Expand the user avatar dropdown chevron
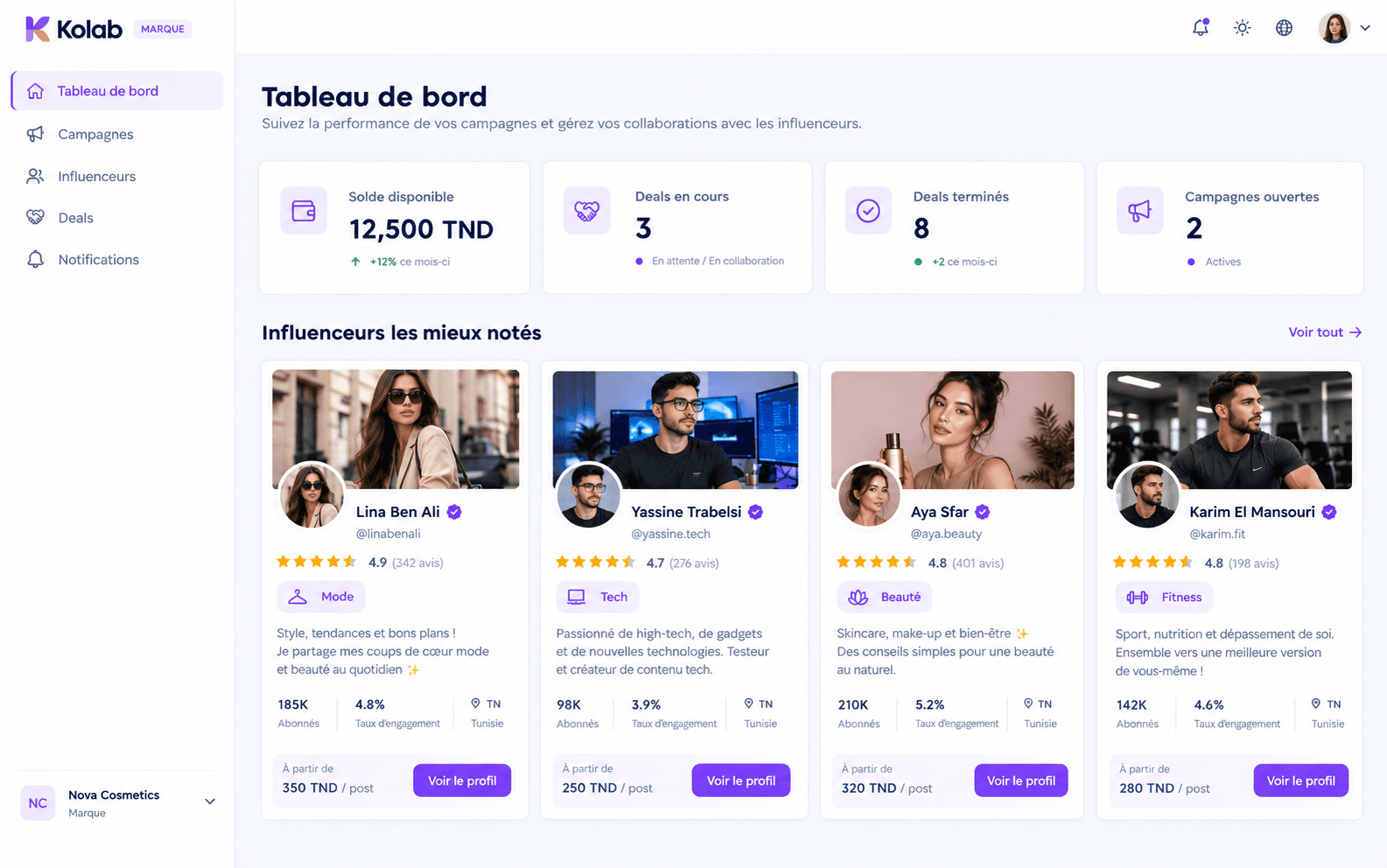Viewport: 1387px width, 868px height. coord(1365,28)
